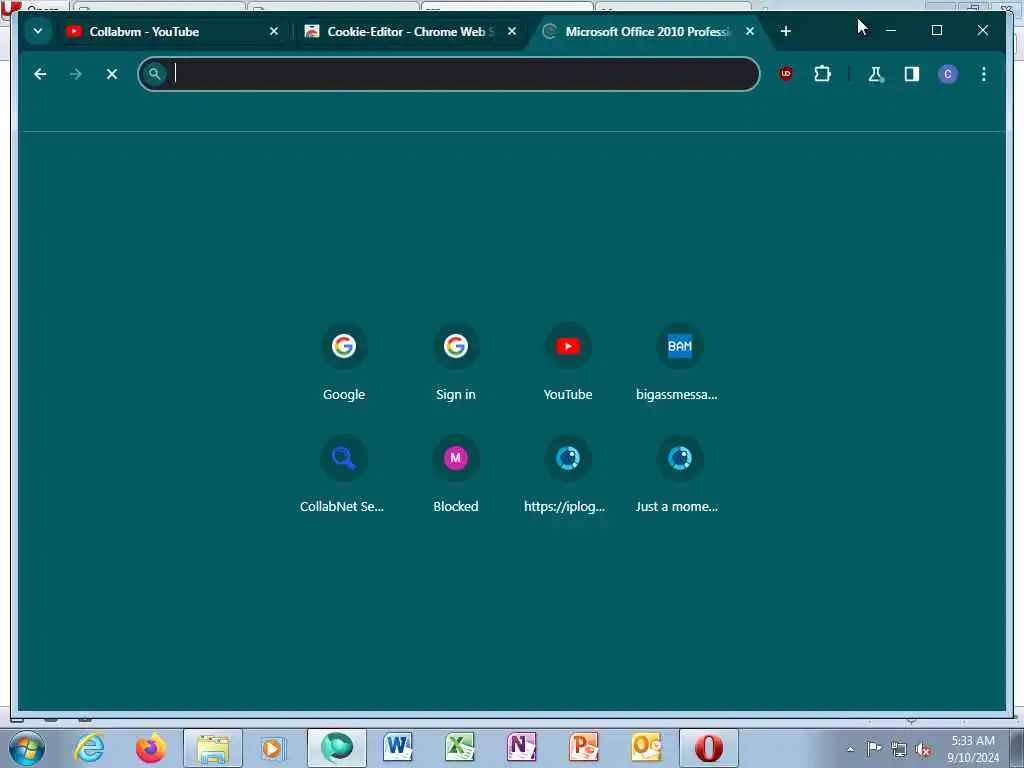Select the Microsoft Office 2010 Professional tab
This screenshot has height=768, width=1024.
click(x=650, y=31)
